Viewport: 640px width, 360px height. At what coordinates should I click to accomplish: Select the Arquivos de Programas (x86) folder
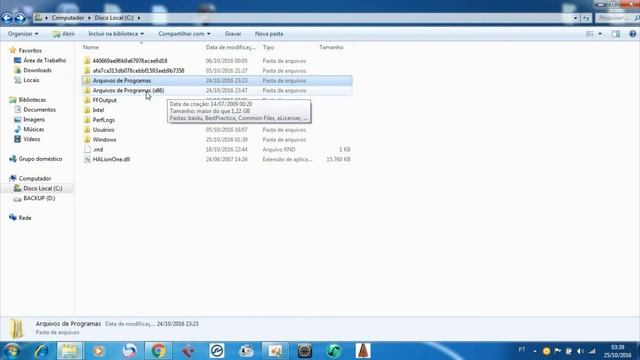pyautogui.click(x=217, y=90)
